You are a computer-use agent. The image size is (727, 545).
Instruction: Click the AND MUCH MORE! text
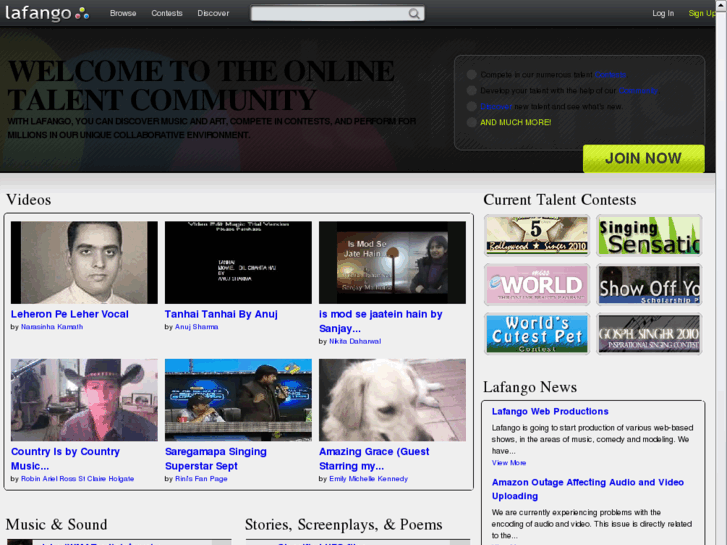(516, 122)
